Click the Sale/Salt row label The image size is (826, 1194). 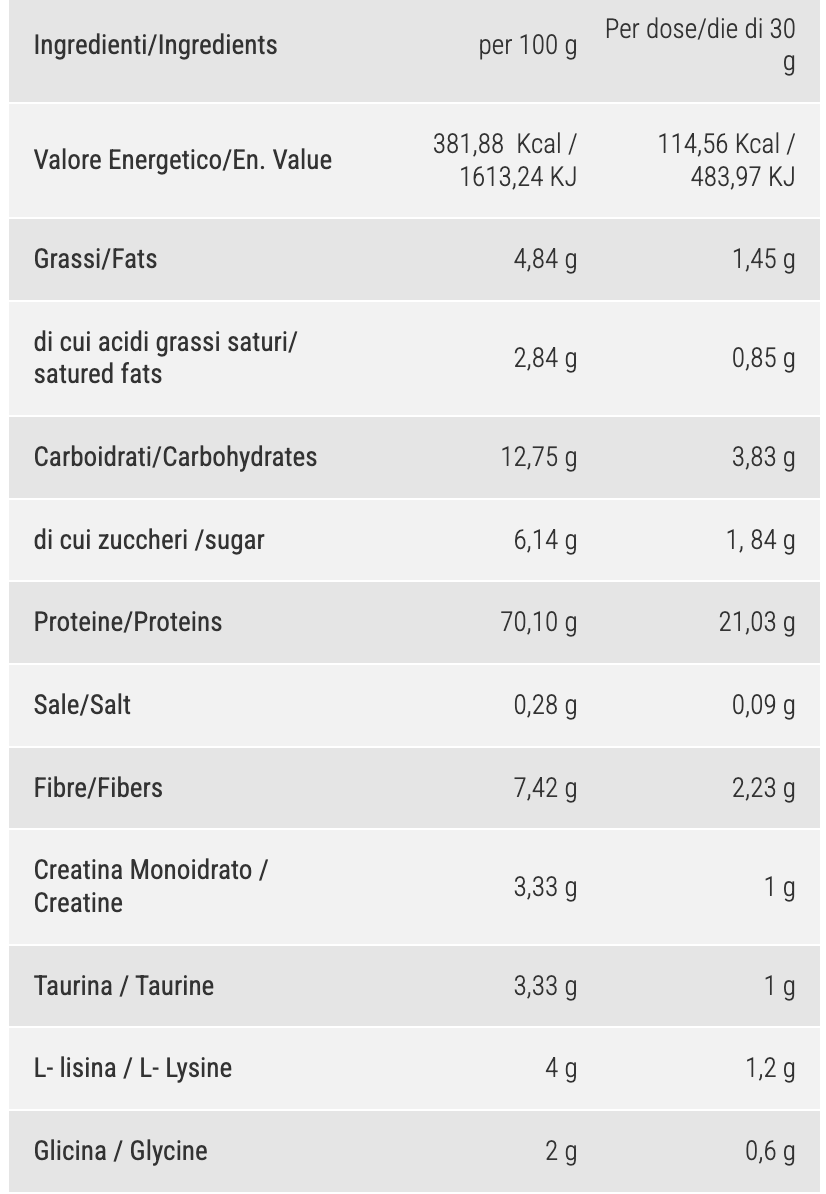[82, 705]
